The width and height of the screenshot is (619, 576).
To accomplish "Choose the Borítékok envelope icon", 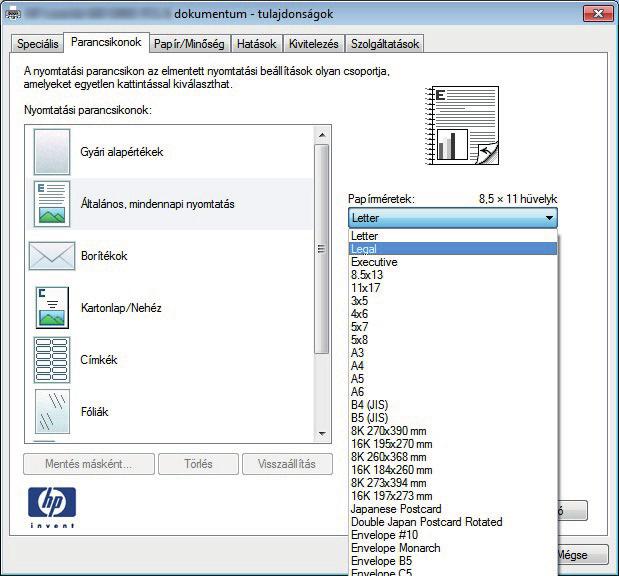I will coord(52,256).
